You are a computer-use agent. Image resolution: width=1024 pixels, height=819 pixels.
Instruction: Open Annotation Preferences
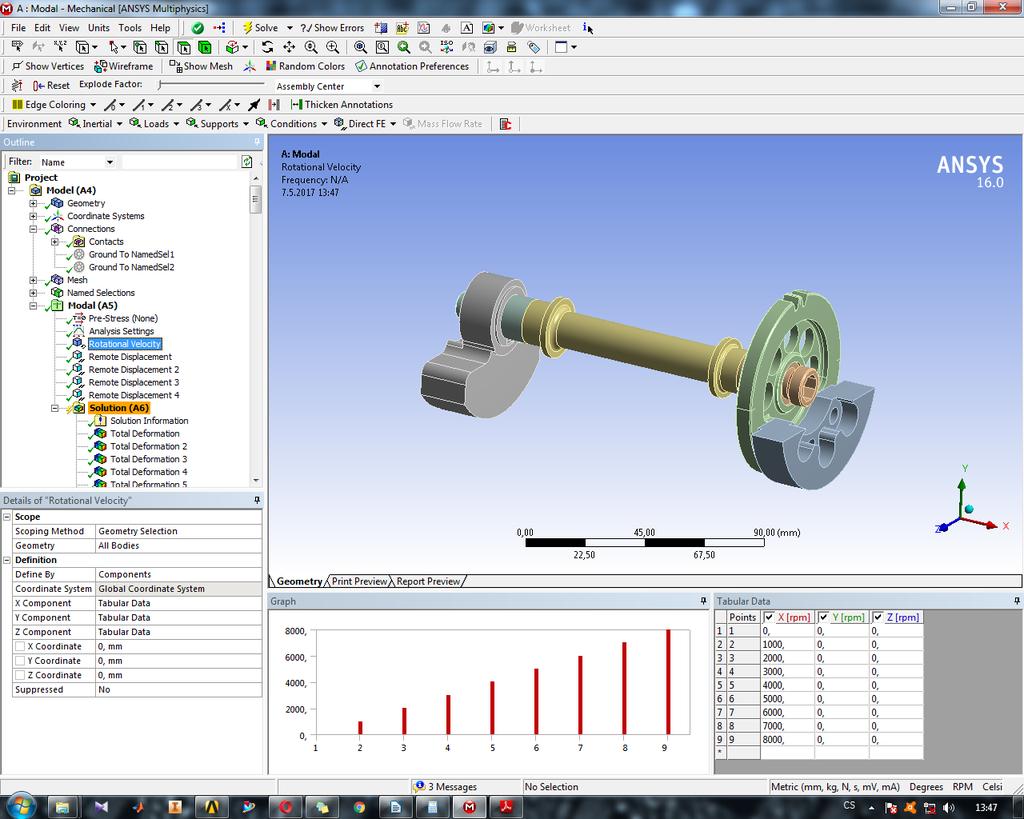(412, 66)
